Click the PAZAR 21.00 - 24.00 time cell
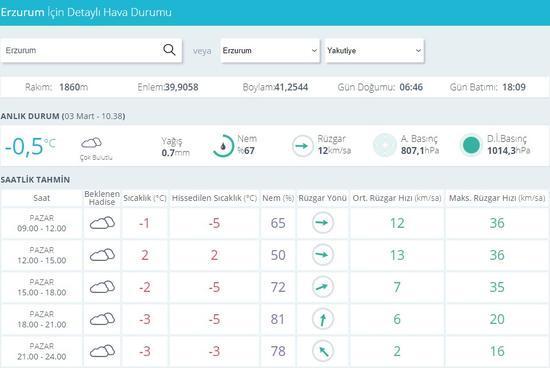 tap(41, 351)
